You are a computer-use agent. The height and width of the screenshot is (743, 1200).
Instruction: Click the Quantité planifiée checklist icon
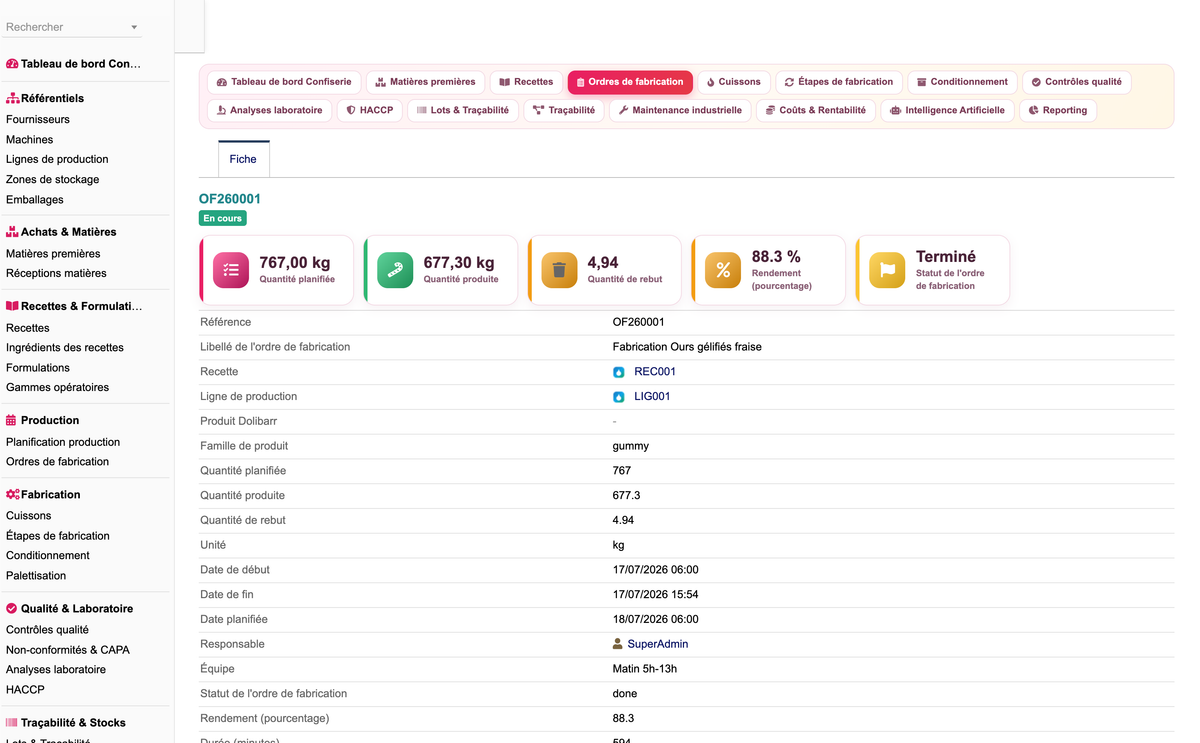231,270
